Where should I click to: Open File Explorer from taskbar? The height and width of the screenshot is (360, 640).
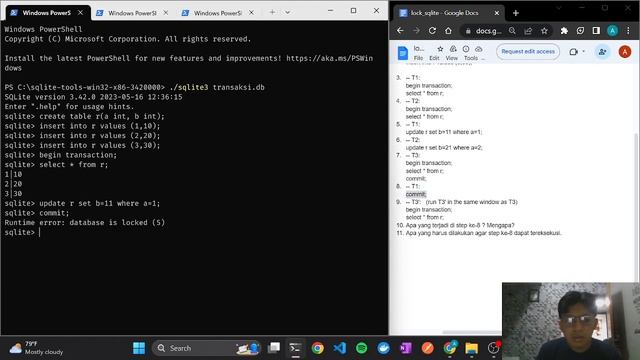pyautogui.click(x=471, y=348)
